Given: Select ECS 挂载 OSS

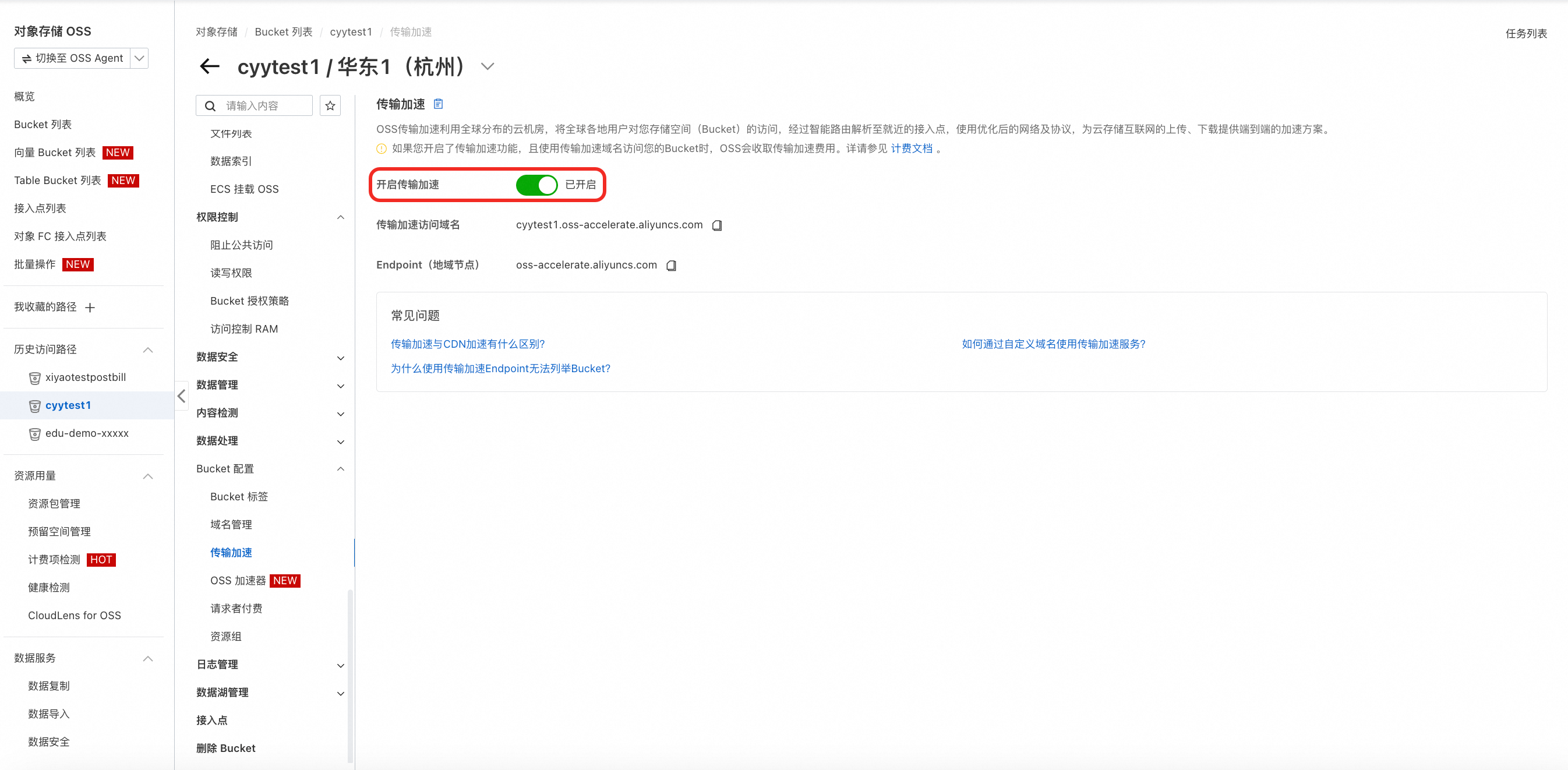Looking at the screenshot, I should click(x=244, y=189).
